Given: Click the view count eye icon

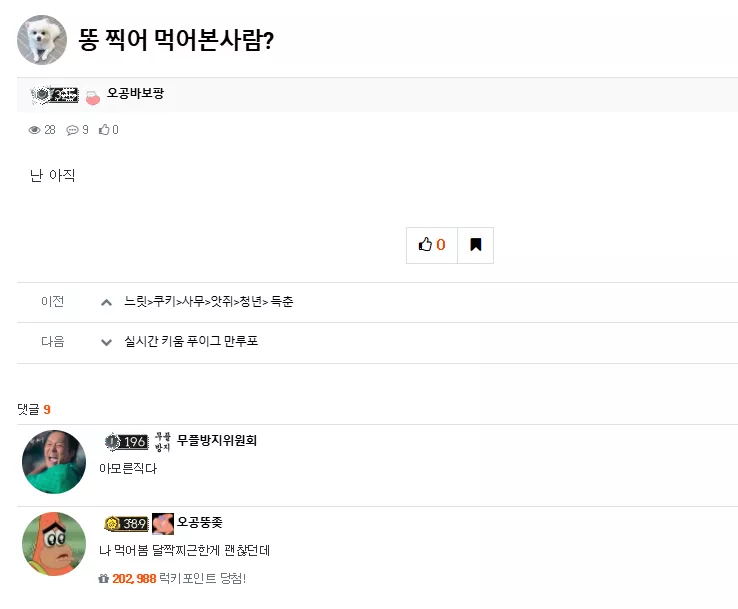Looking at the screenshot, I should pyautogui.click(x=34, y=130).
